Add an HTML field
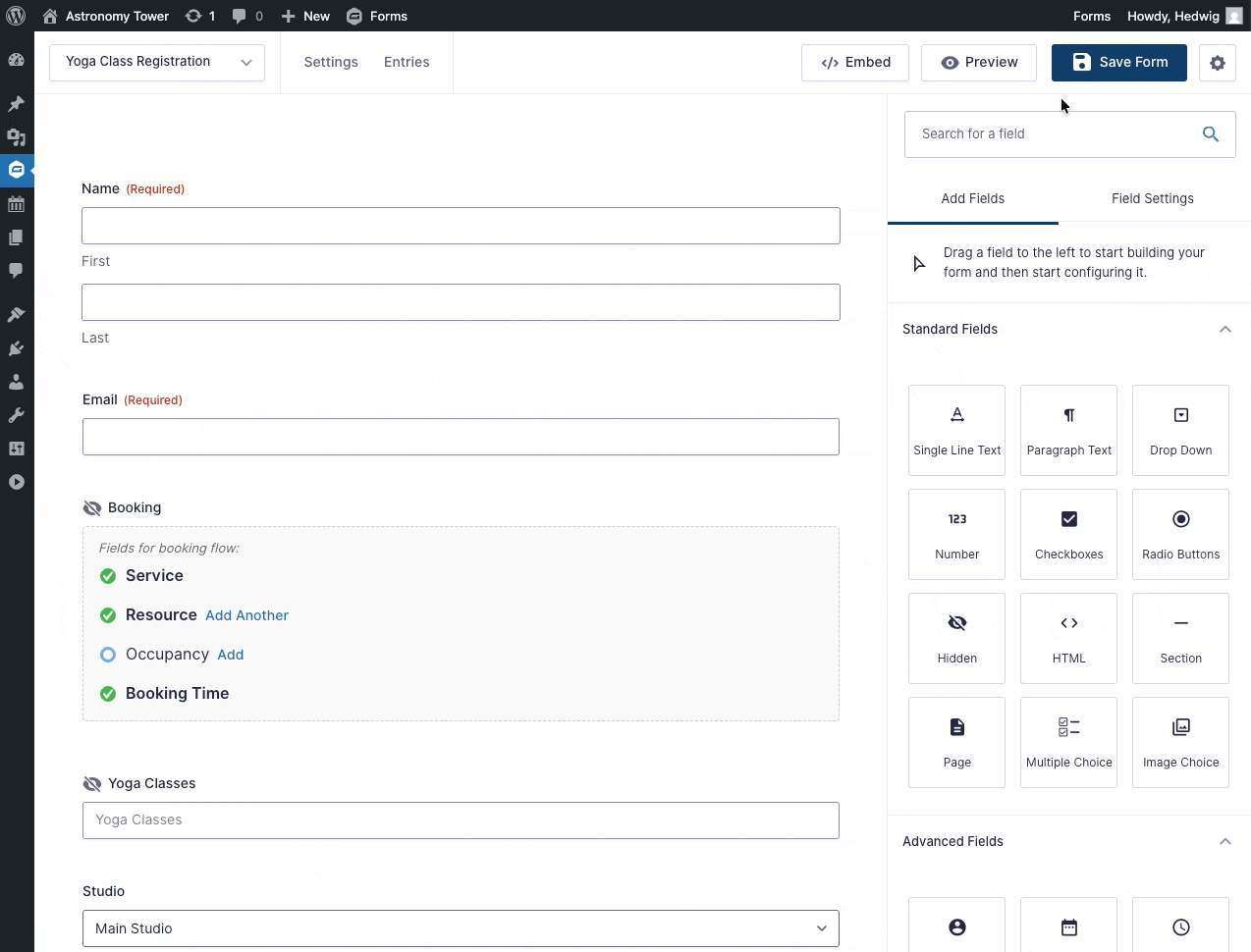 click(x=1068, y=638)
